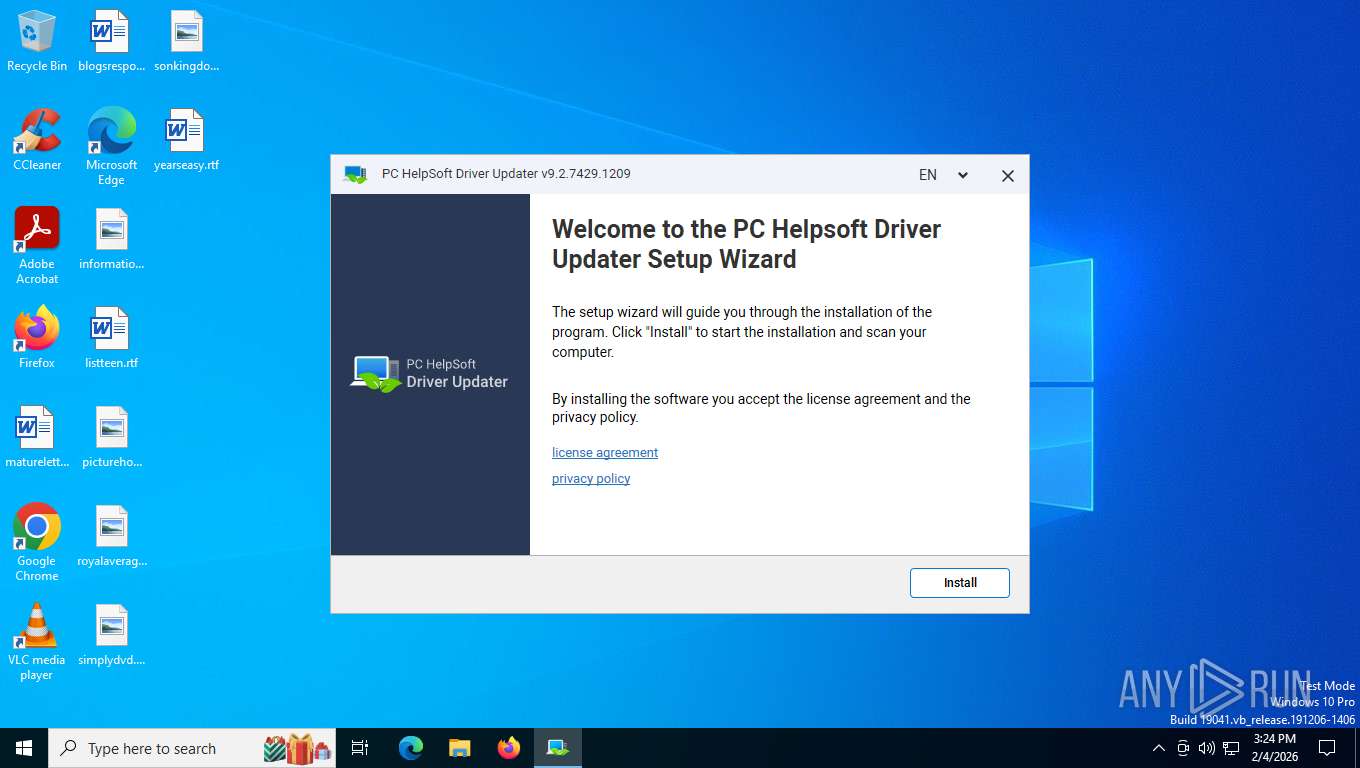Select the simplydvd image file icon
1360x768 pixels.
coord(111,635)
